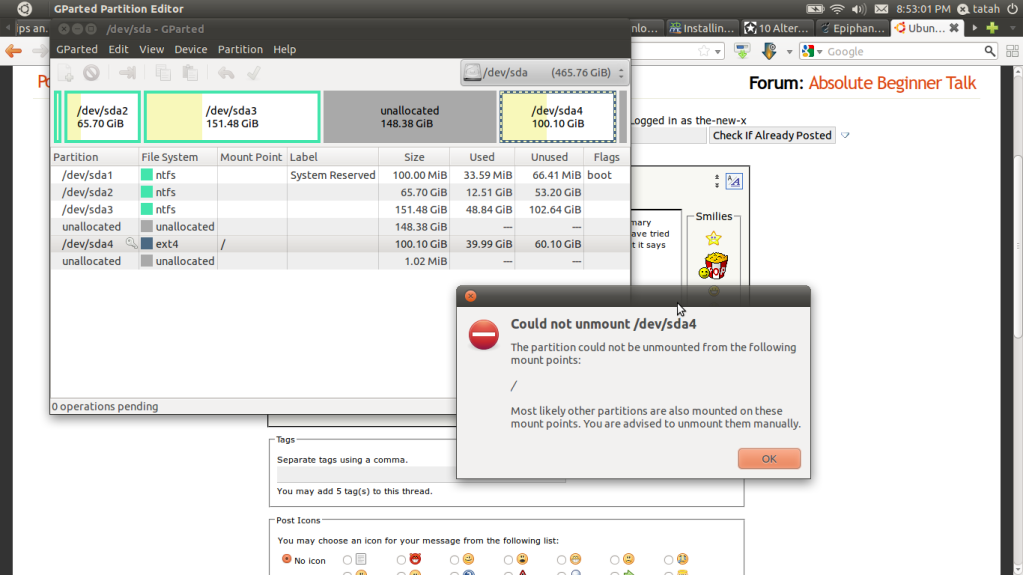The width and height of the screenshot is (1023, 575).
Task: Open the tatah user menu
Action: tap(979, 8)
